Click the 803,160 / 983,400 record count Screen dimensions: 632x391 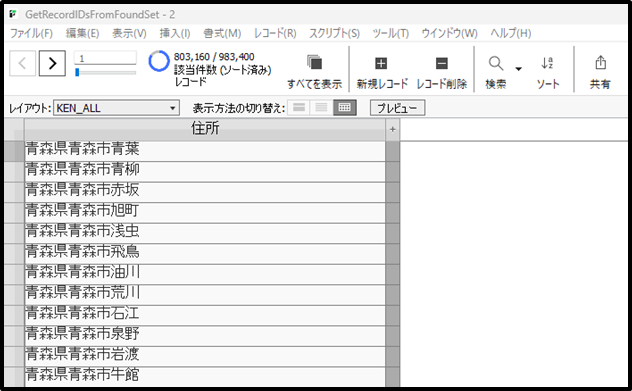(x=214, y=57)
